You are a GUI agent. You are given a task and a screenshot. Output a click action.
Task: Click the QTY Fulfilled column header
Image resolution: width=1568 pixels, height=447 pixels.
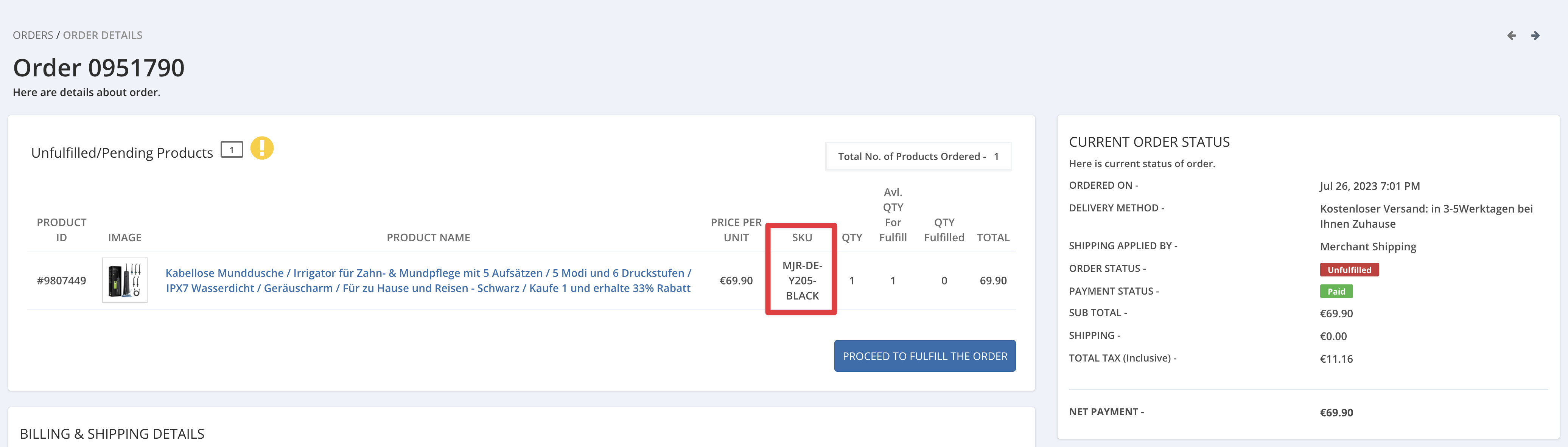tap(943, 230)
